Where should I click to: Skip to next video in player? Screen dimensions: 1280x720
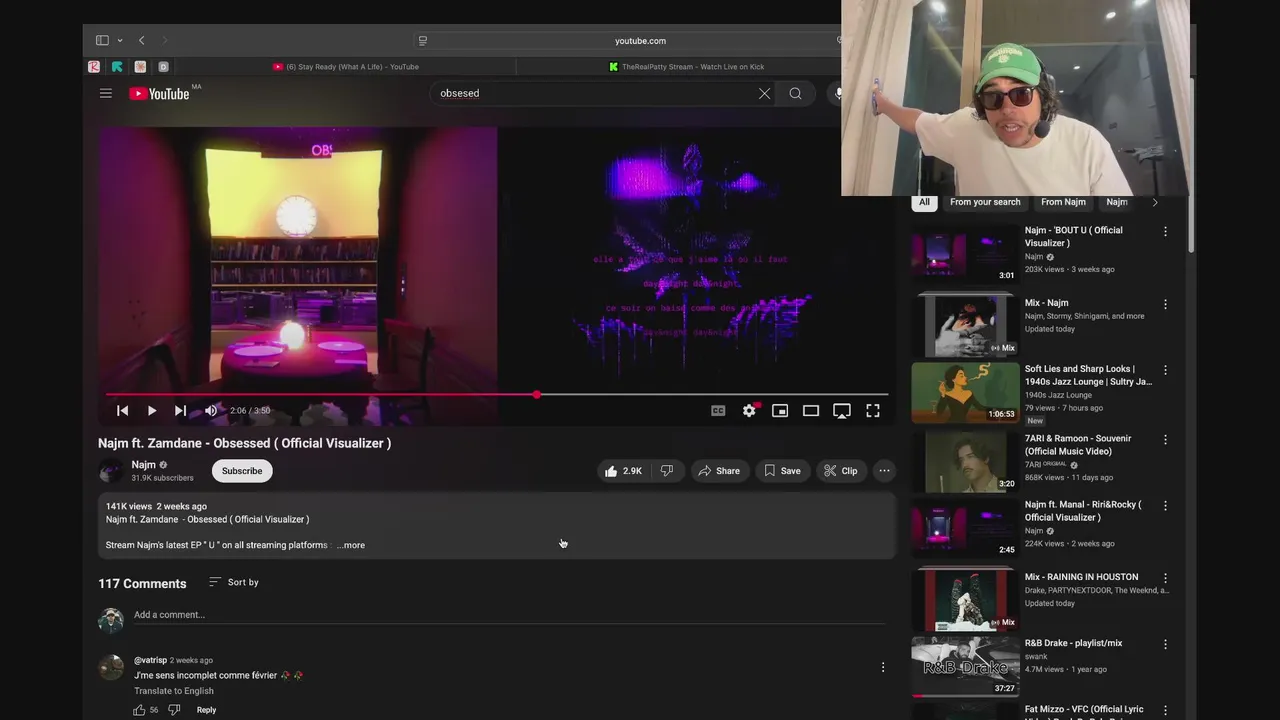point(180,411)
